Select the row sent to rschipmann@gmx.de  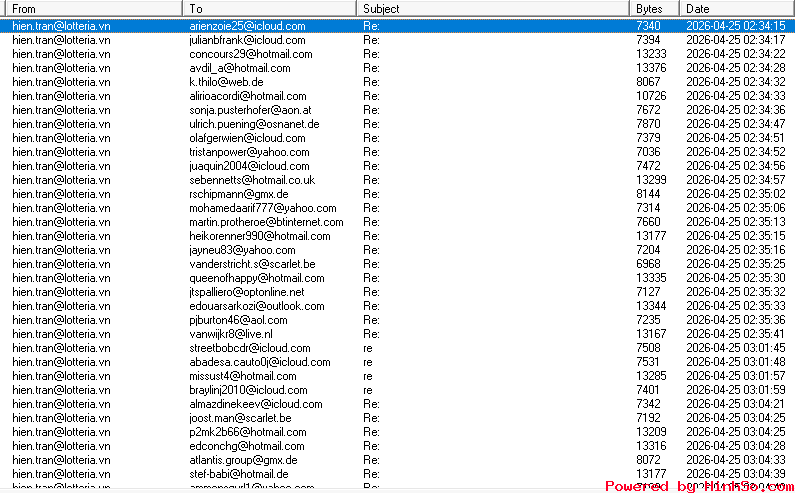pyautogui.click(x=398, y=194)
